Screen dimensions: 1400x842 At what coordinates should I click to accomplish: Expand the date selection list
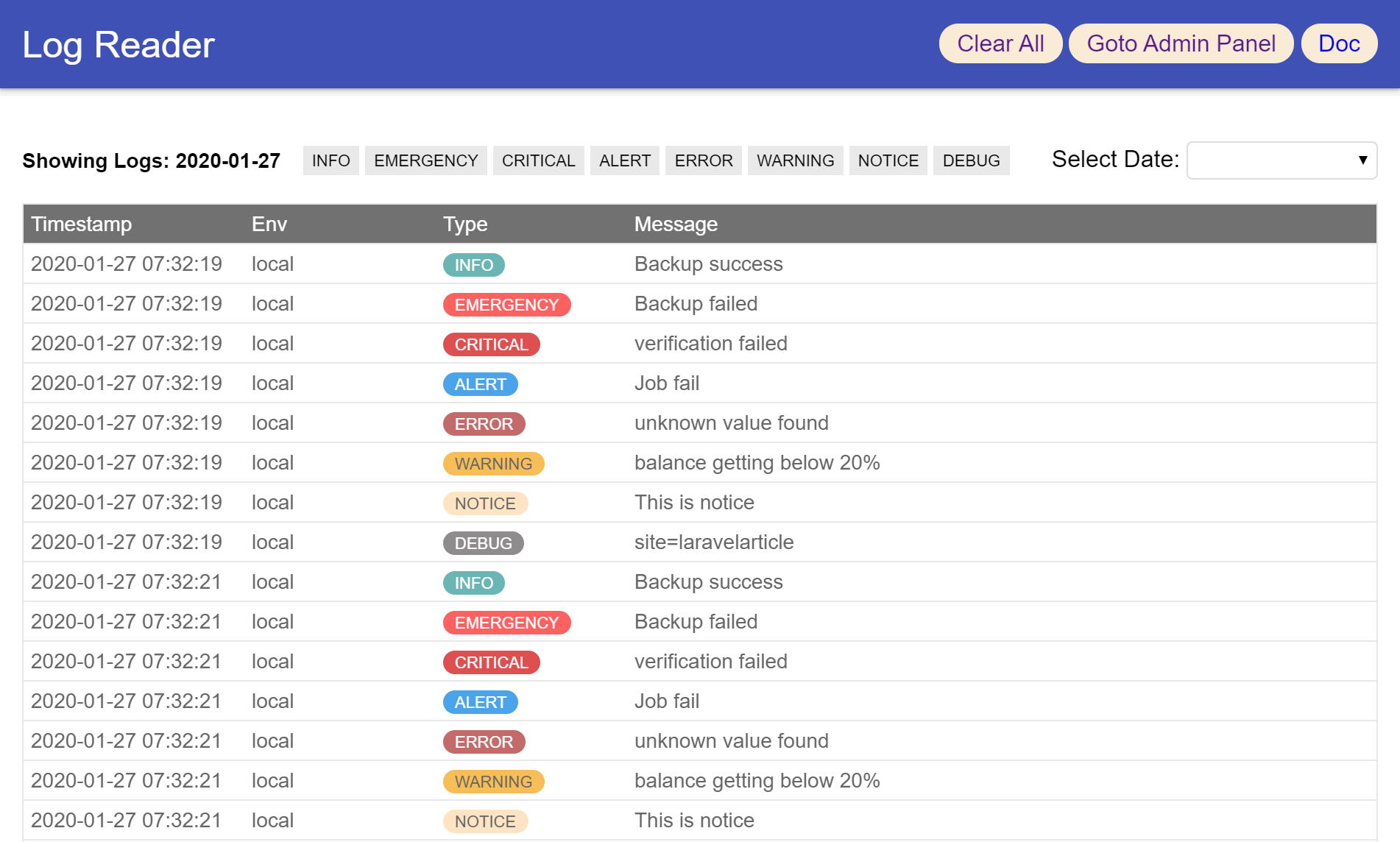(1281, 160)
